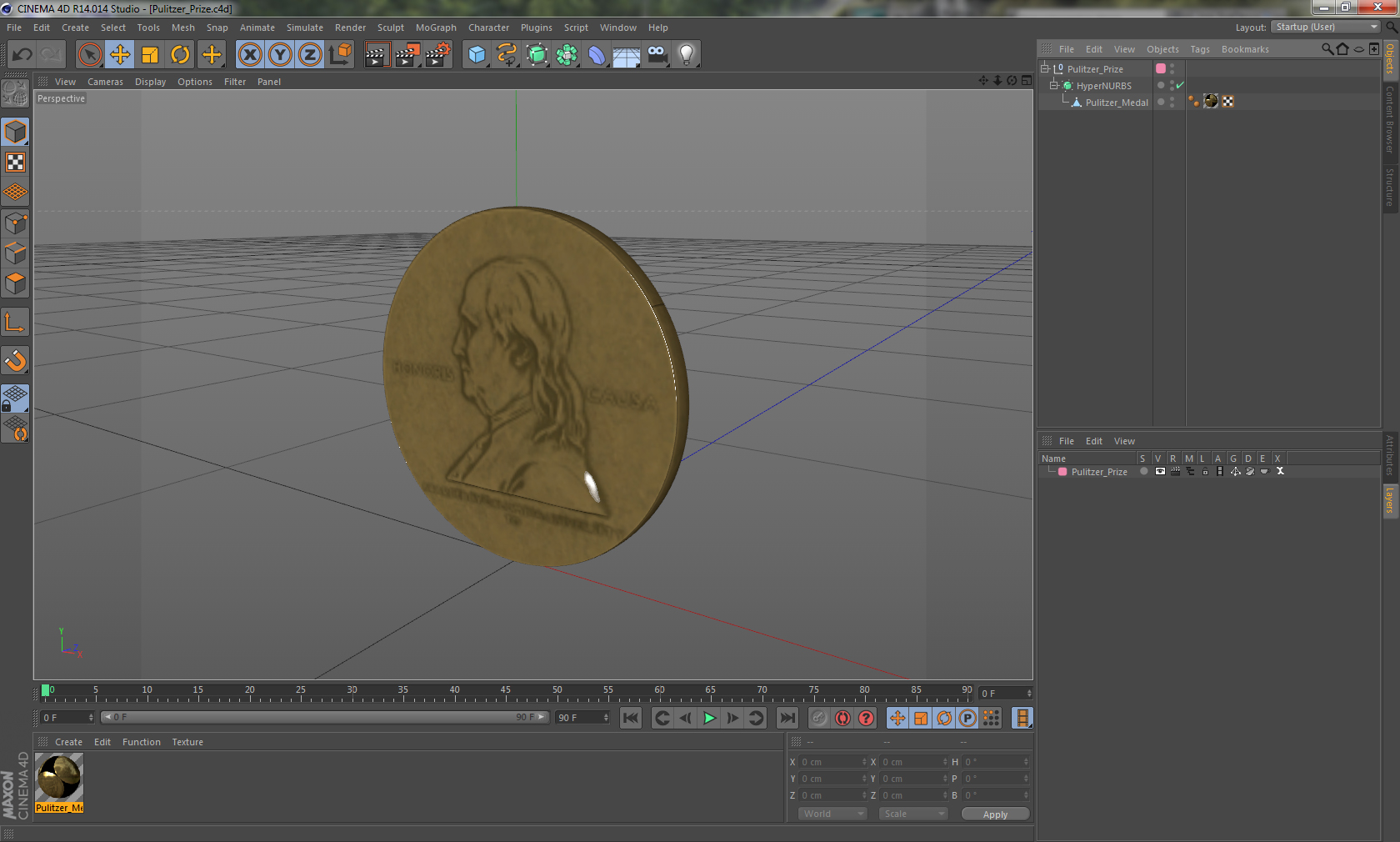This screenshot has height=842, width=1400.
Task: Render to Picture Viewer
Action: pos(407,55)
